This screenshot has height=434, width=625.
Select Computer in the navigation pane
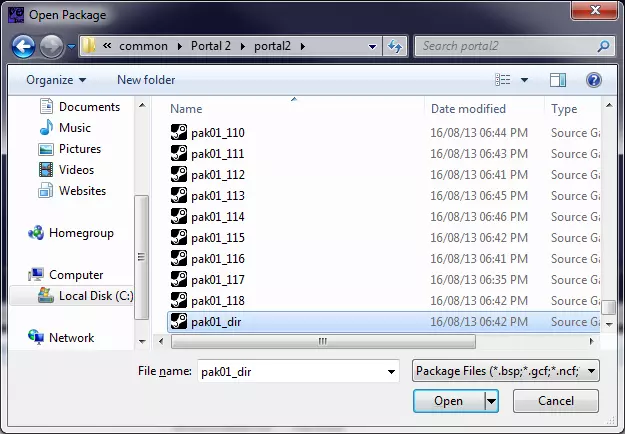coord(66,275)
